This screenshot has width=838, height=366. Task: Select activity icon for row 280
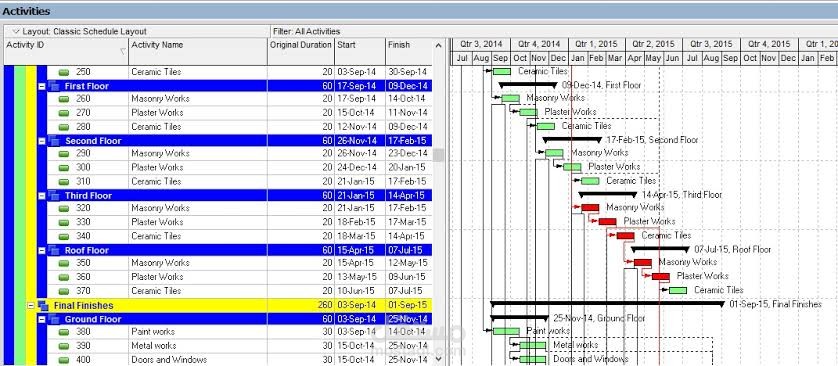coord(64,127)
